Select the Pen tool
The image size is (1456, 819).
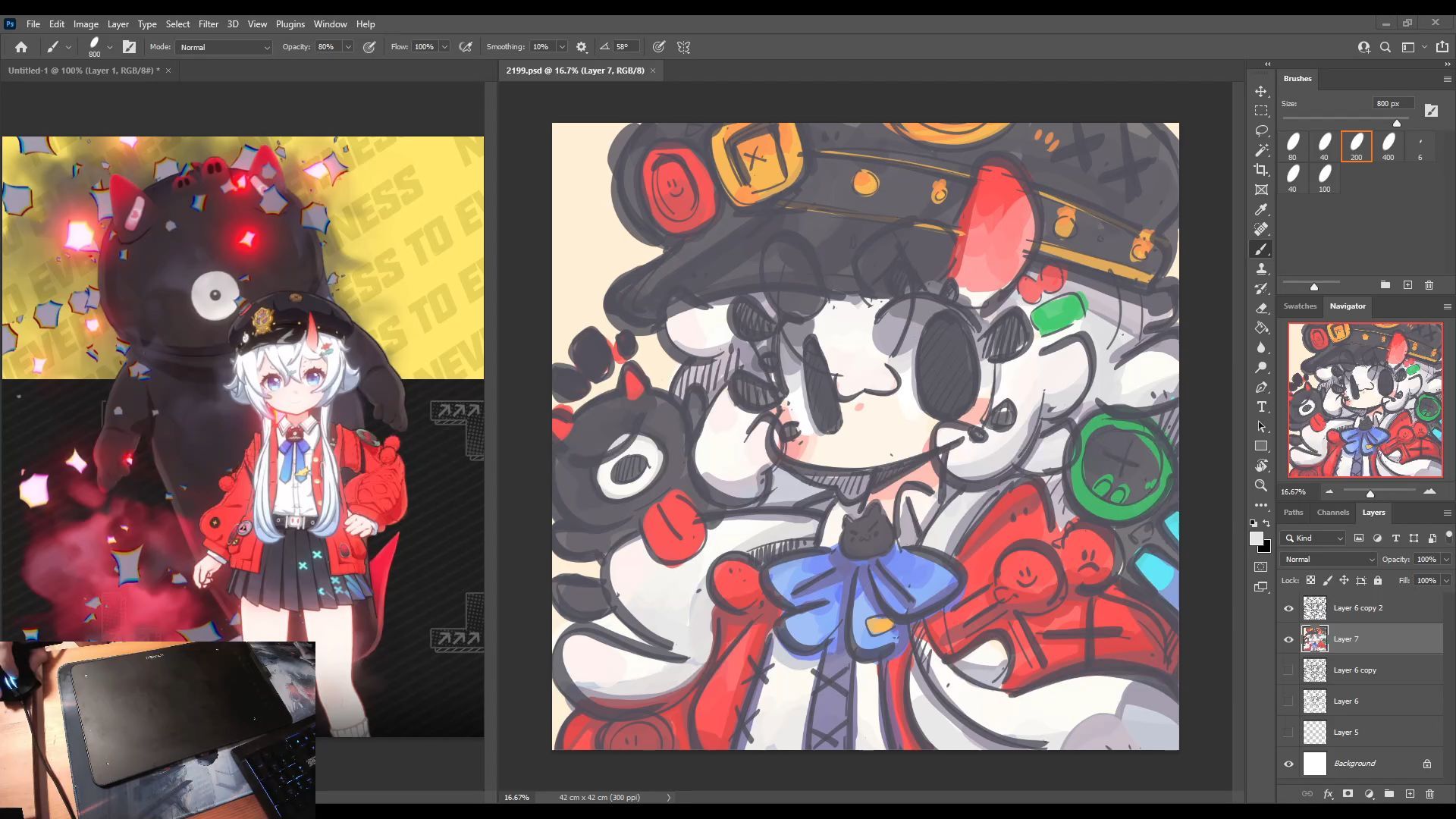1261,387
